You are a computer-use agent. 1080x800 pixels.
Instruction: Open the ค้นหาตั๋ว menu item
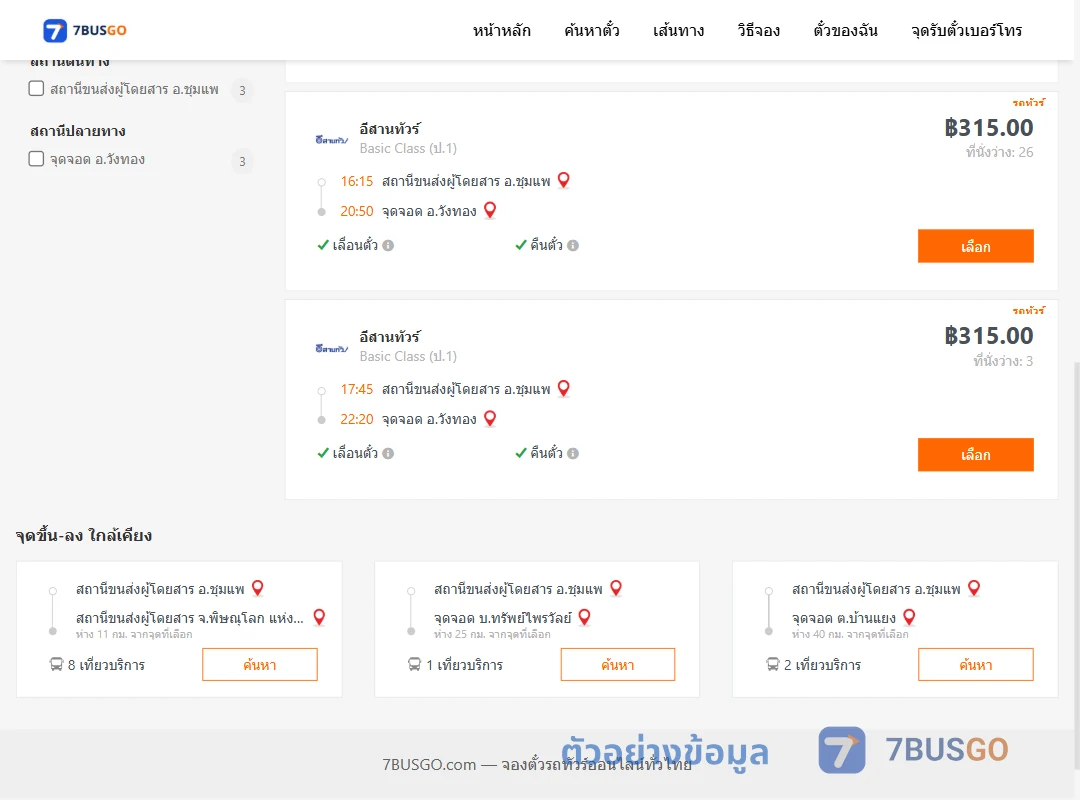point(592,30)
